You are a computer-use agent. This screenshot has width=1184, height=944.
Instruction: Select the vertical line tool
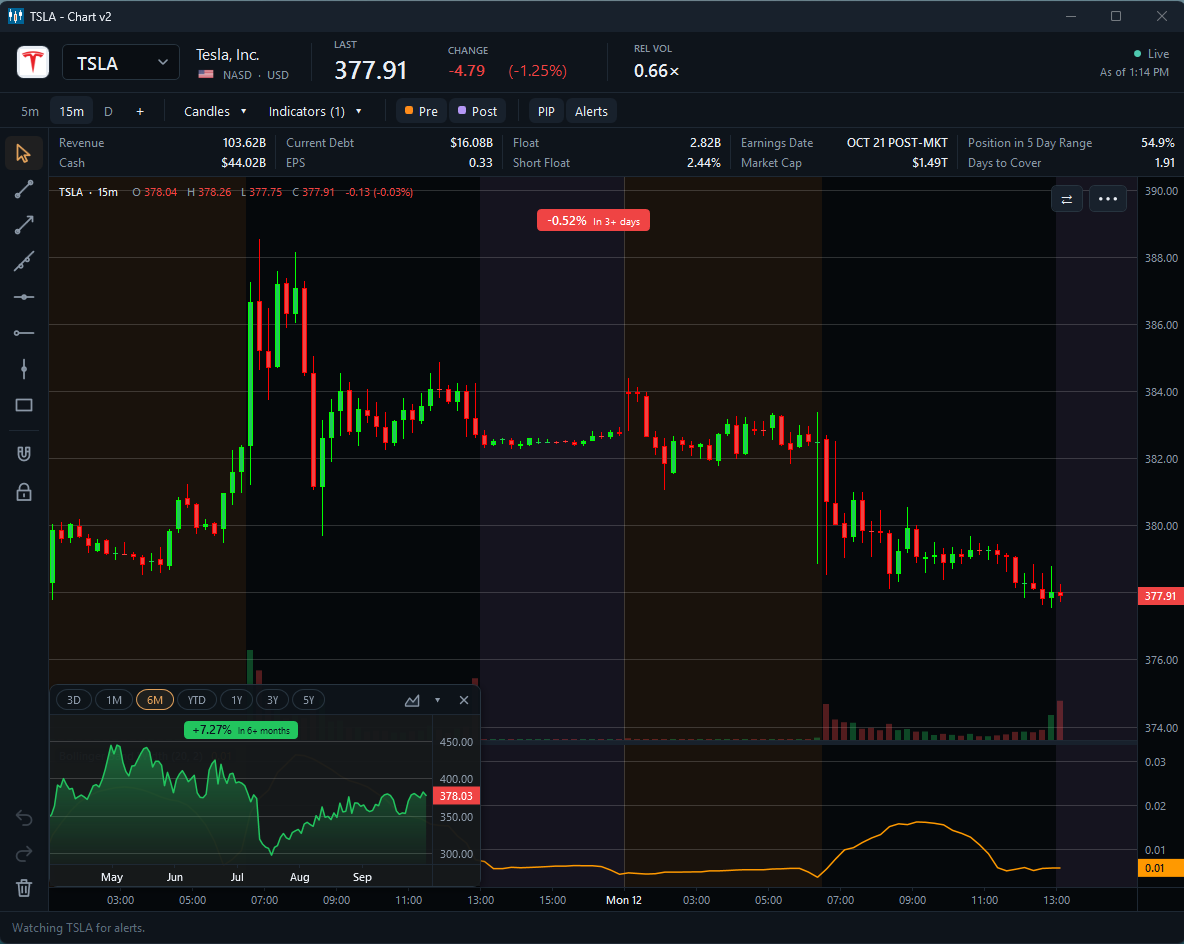(23, 369)
